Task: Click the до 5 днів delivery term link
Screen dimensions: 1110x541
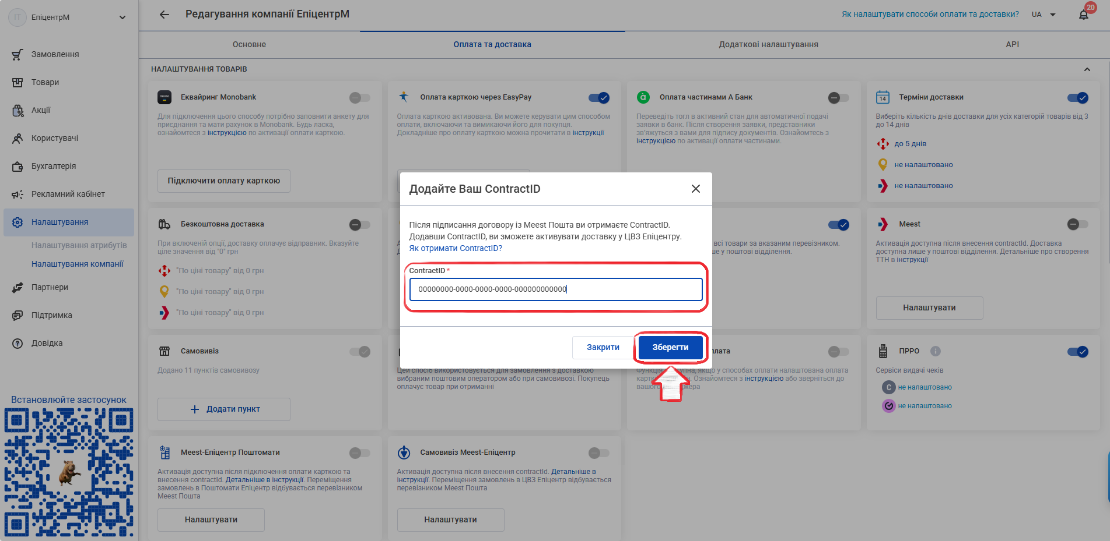Action: coord(910,144)
